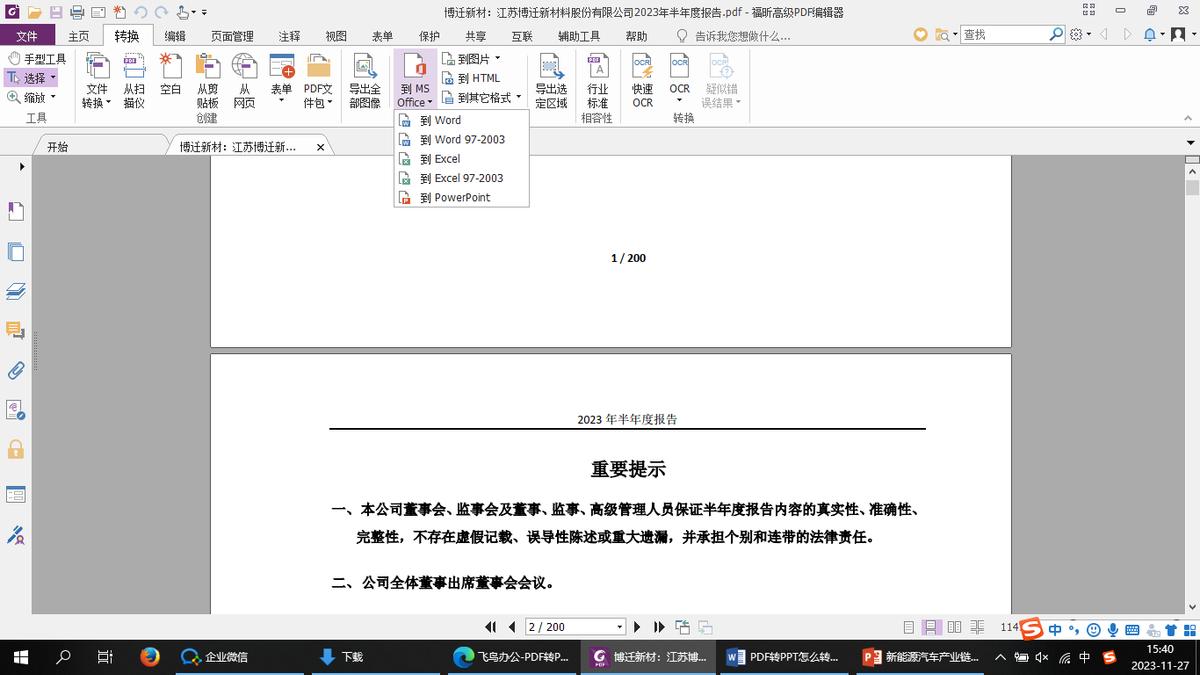Viewport: 1200px width, 675px height.
Task: Click 导出全部图像 (Export All Images) icon
Action: tap(364, 80)
